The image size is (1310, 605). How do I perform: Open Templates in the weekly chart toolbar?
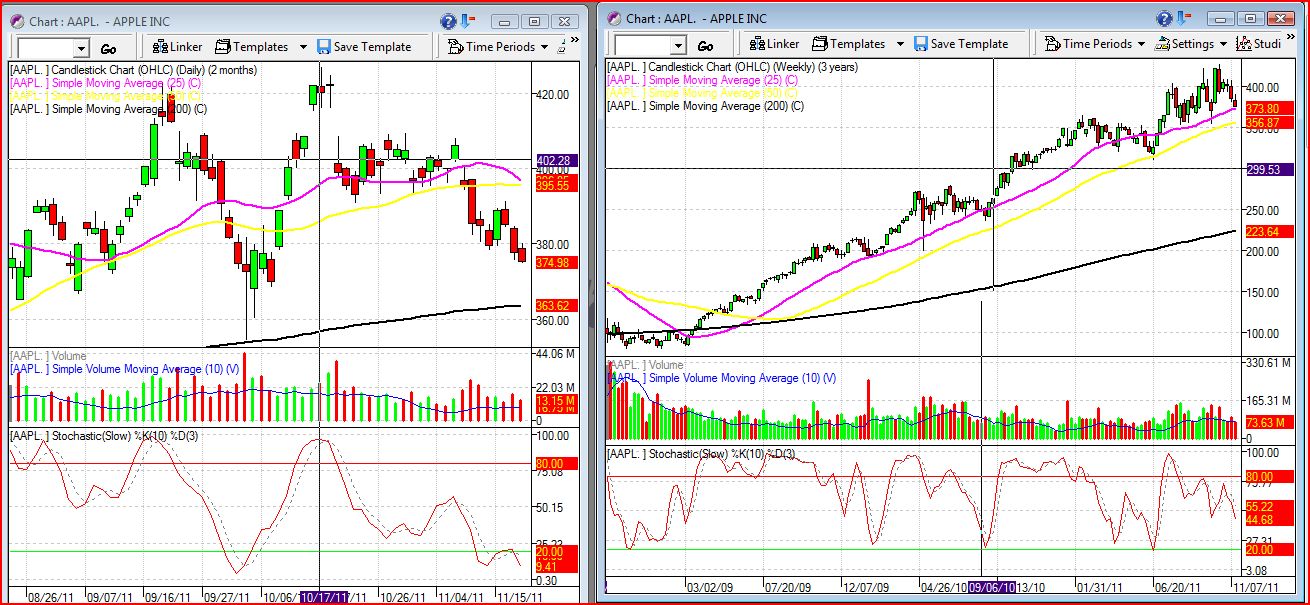pos(848,44)
